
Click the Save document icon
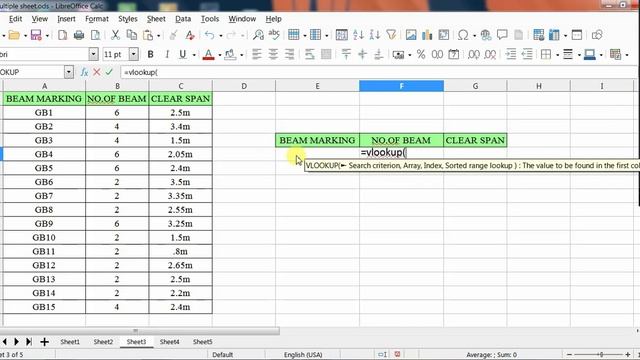[36, 36]
